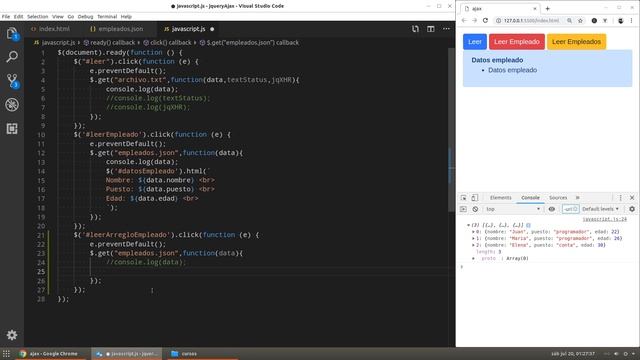Activate DevTools inspect element picker
640x360 pixels.
[464, 198]
